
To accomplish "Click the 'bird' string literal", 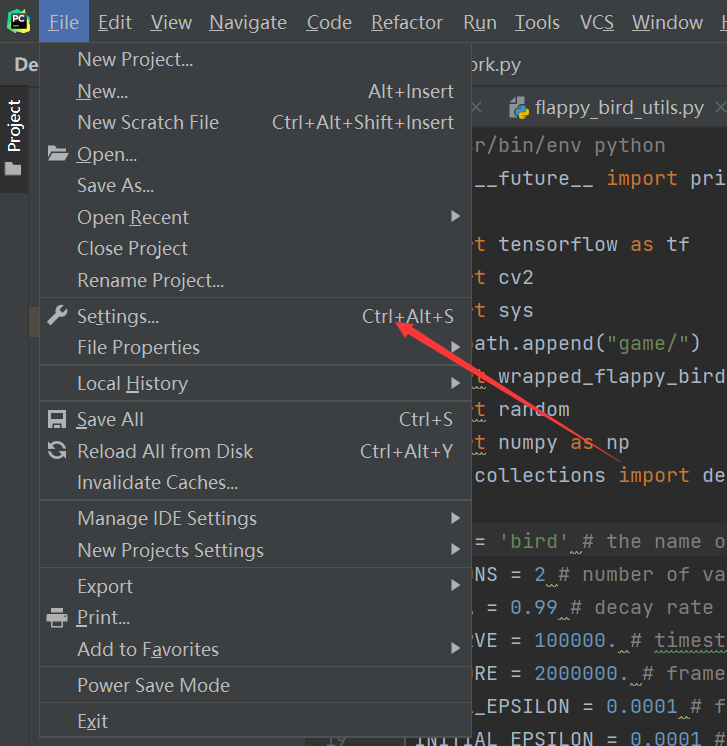I will [x=534, y=541].
